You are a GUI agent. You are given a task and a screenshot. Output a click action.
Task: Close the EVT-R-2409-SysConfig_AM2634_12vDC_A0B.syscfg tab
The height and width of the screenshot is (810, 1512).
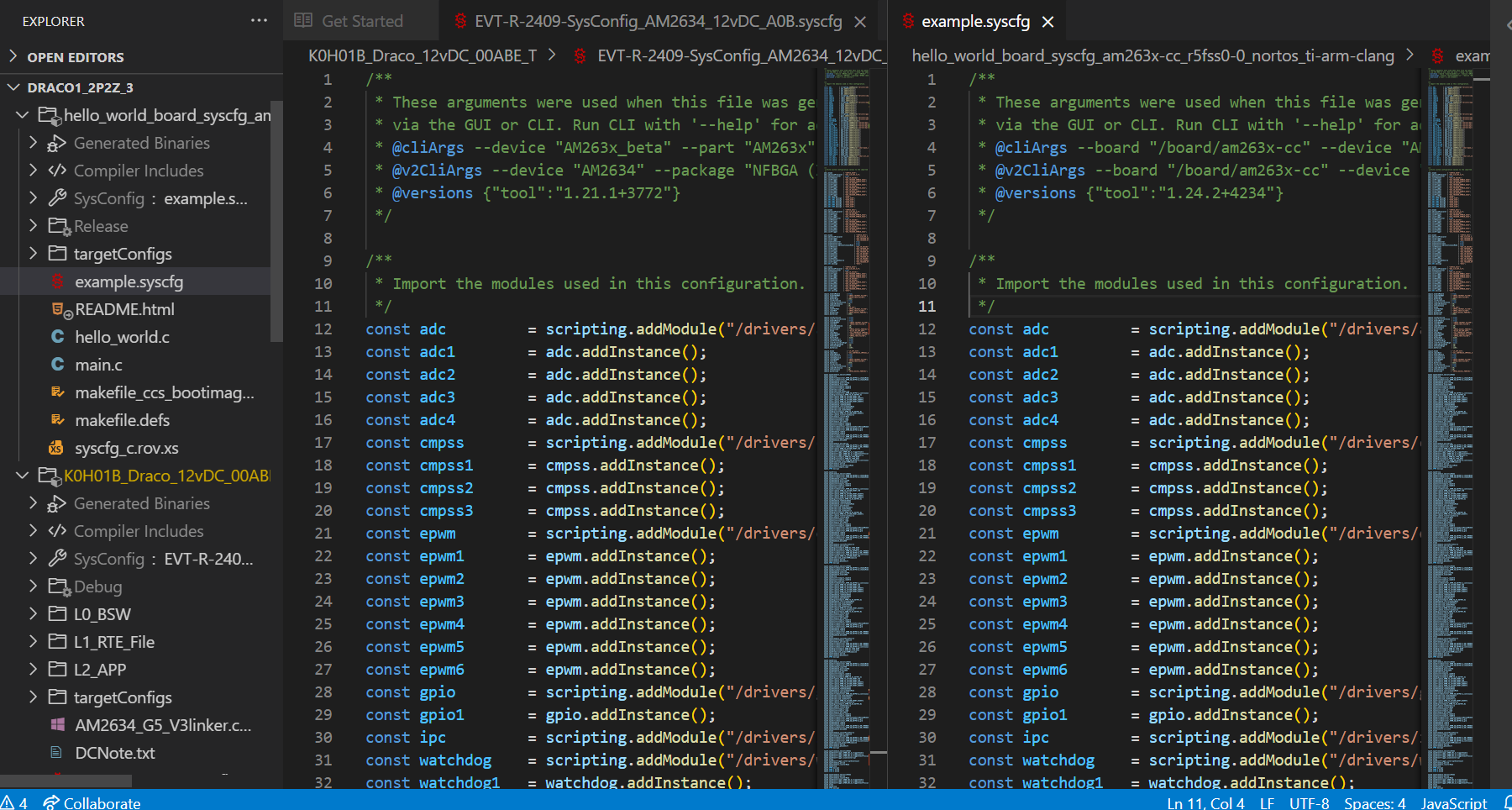(860, 22)
